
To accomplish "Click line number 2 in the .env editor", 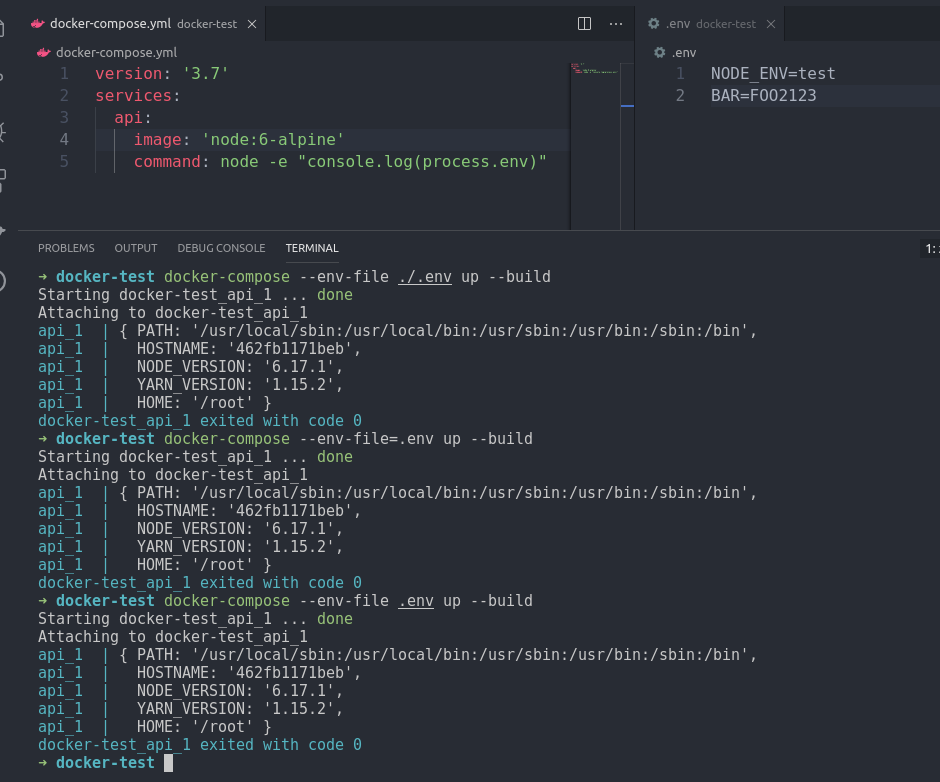I will point(680,96).
